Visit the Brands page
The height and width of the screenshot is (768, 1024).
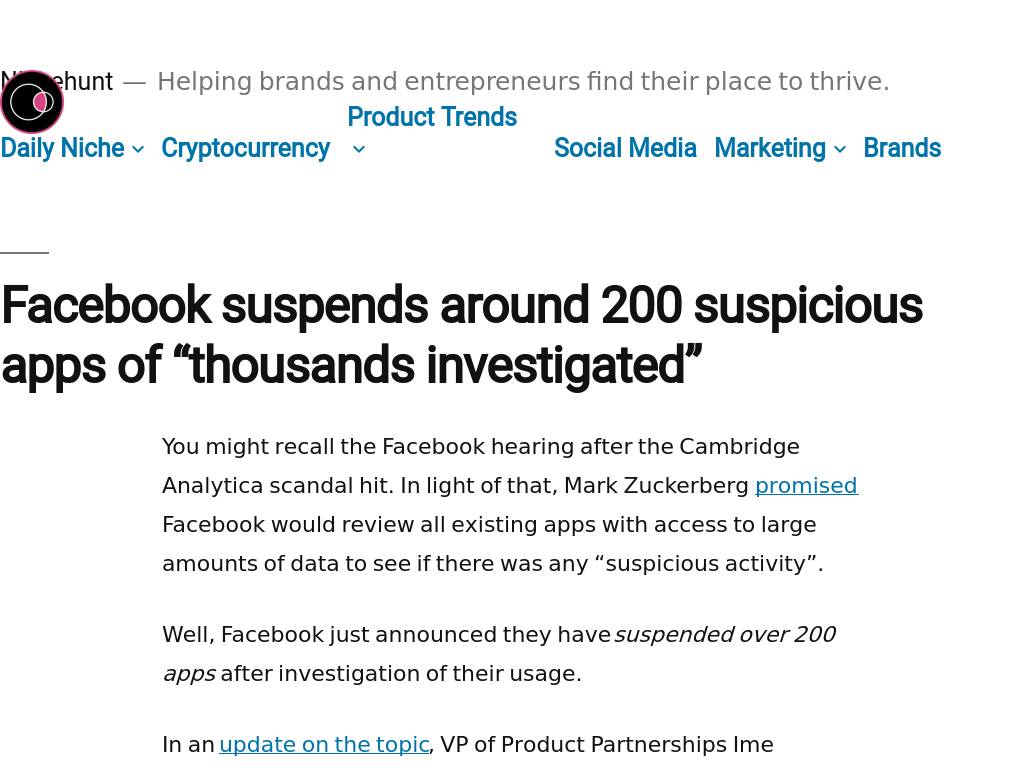pyautogui.click(x=901, y=149)
